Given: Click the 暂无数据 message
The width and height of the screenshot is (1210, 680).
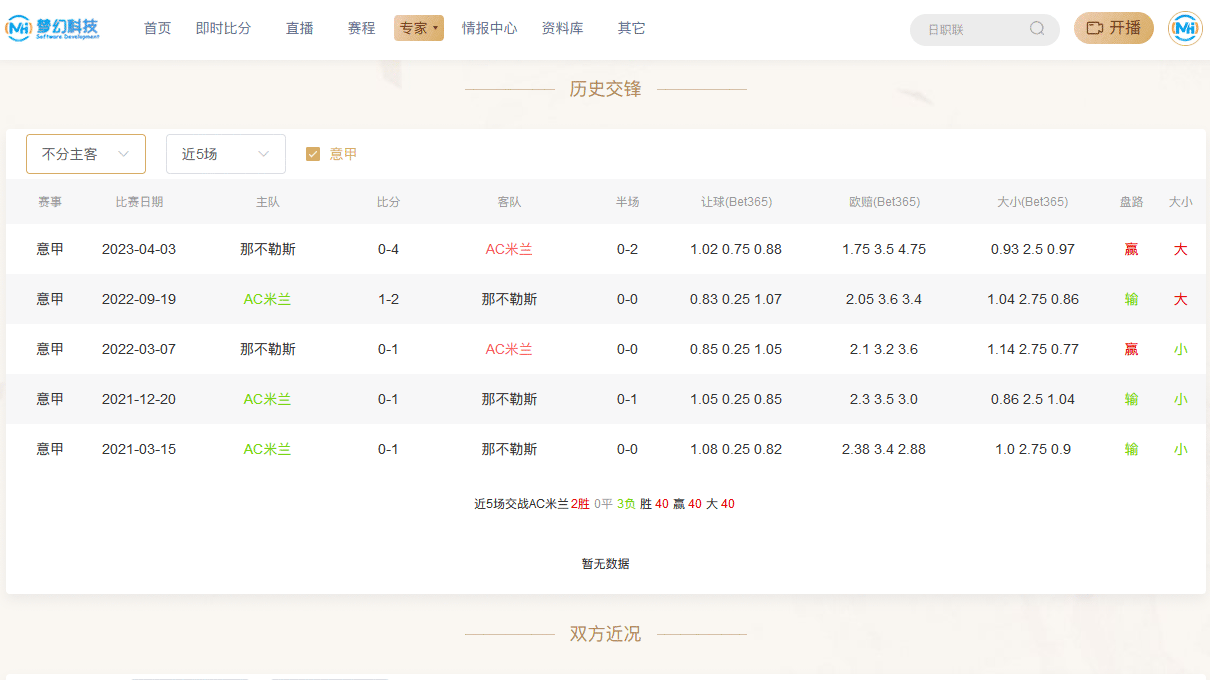Looking at the screenshot, I should point(606,564).
